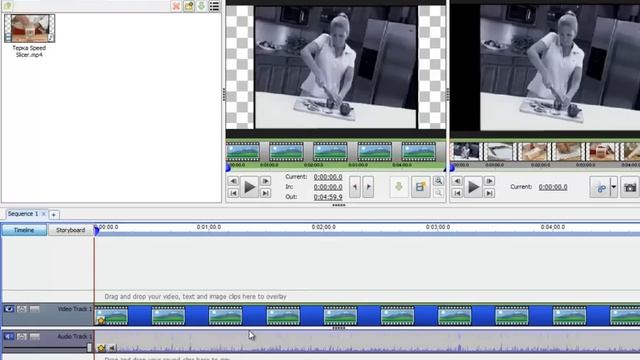The height and width of the screenshot is (360, 640).
Task: Click timeline ruler at 0:02:00.0
Action: pos(323,227)
